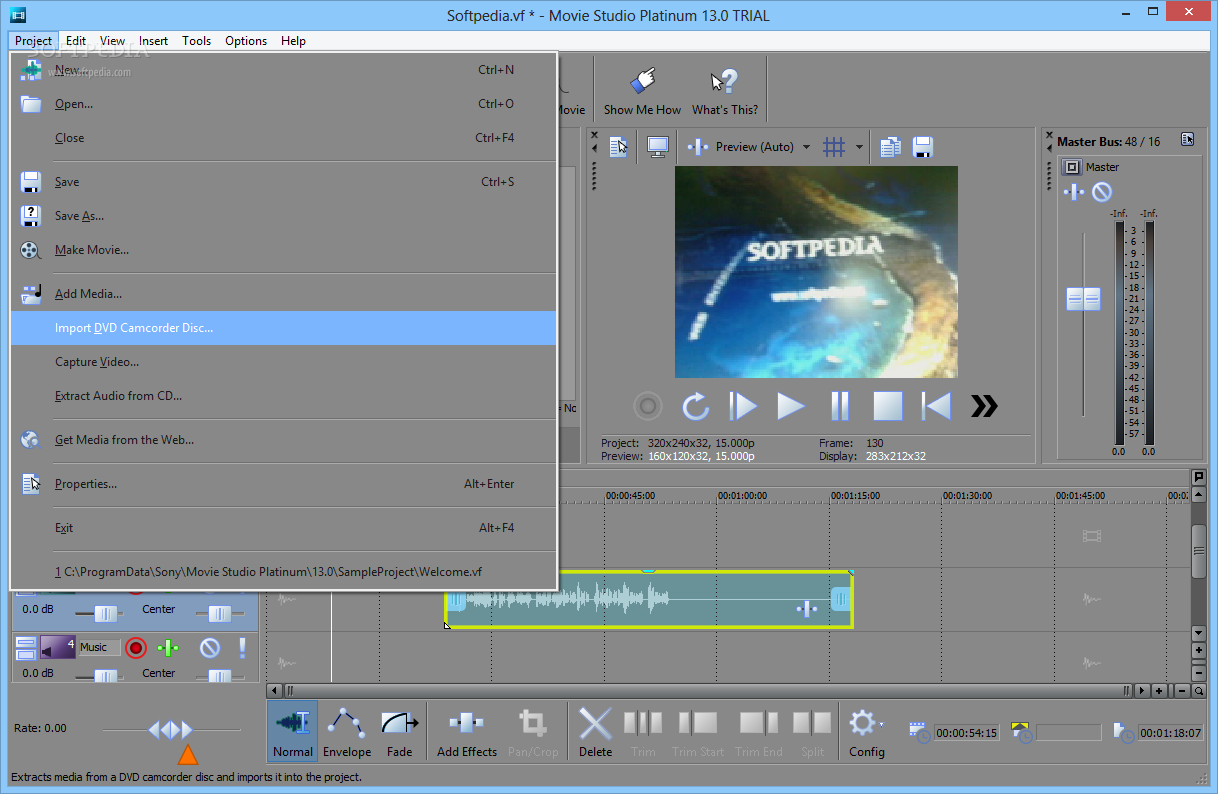Select Capture Video menu entry
This screenshot has width=1218, height=794.
[283, 362]
